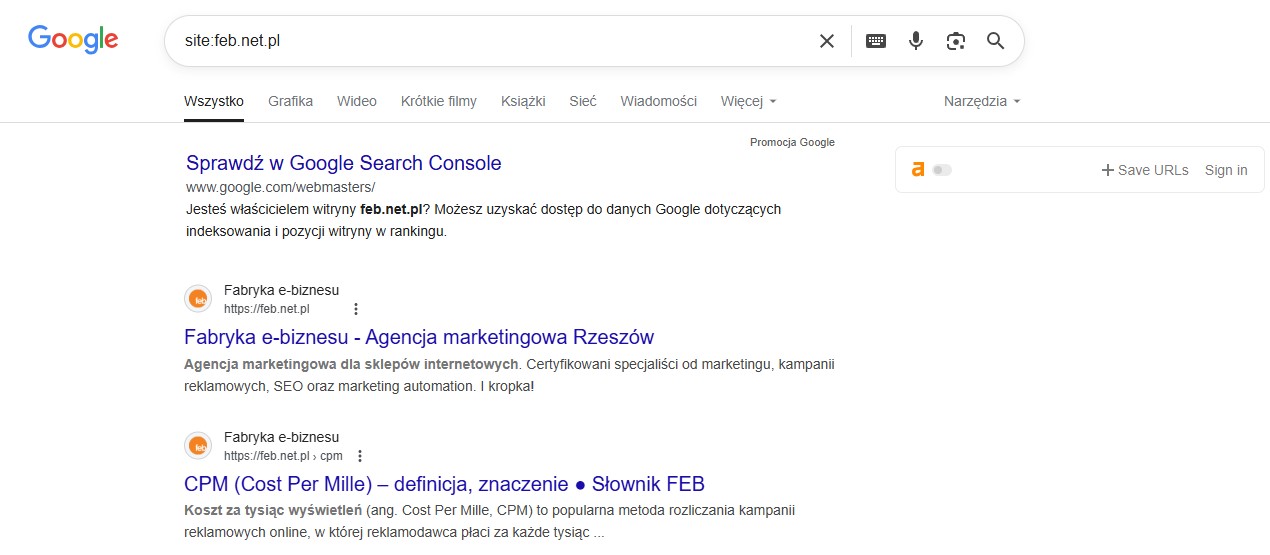Click the https://feb.net.pl URL text

(x=267, y=309)
